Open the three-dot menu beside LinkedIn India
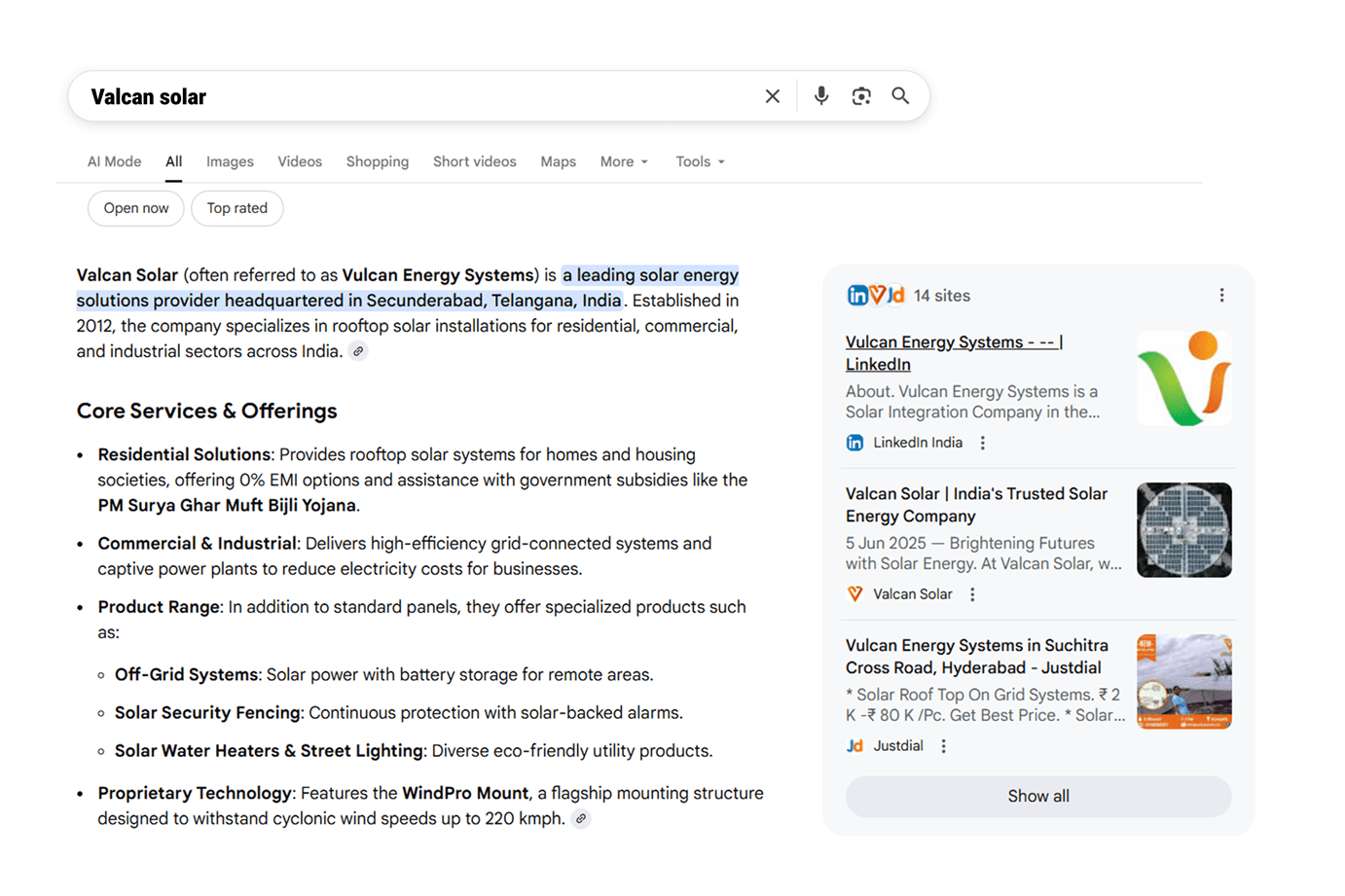The image size is (1345, 896). (982, 442)
